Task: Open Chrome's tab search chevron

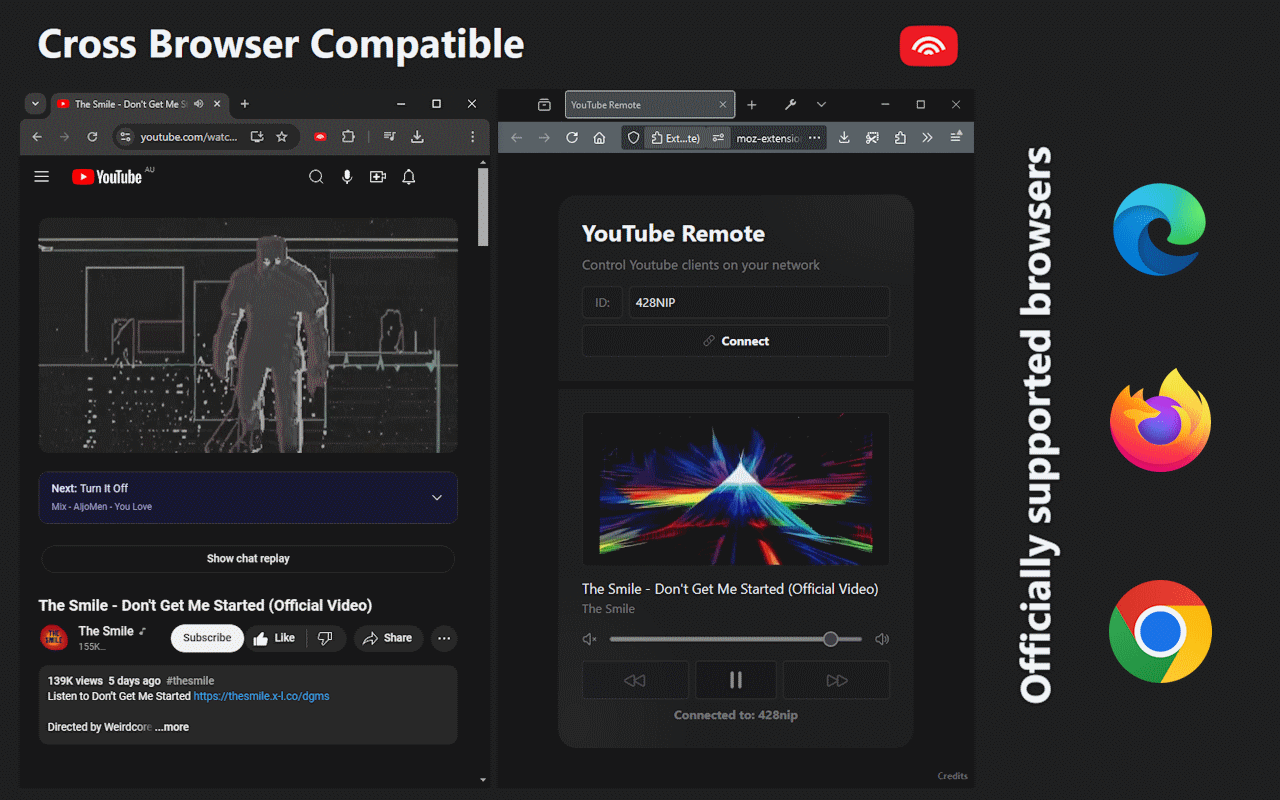Action: 35,104
